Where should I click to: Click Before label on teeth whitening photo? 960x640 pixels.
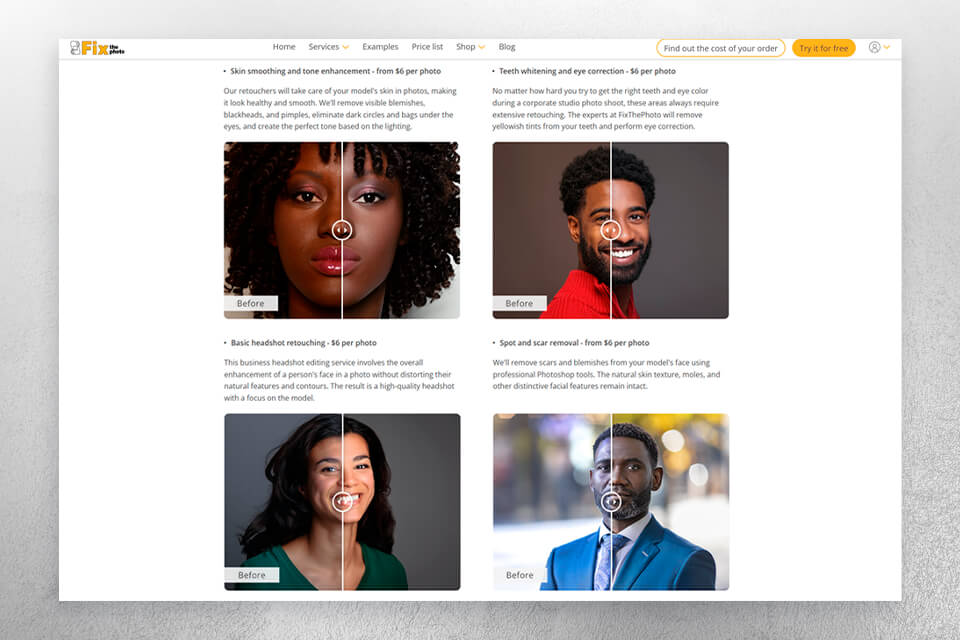point(519,303)
